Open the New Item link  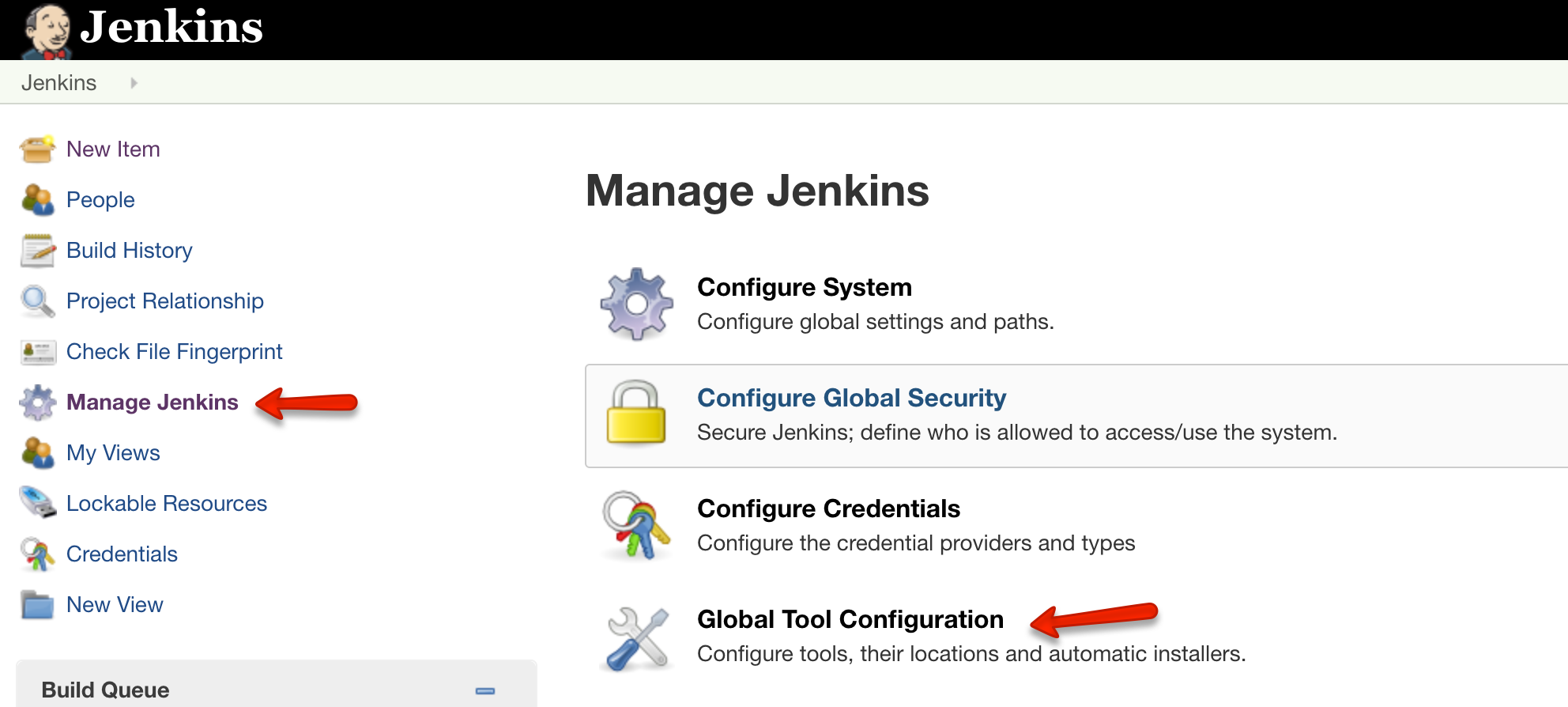[113, 149]
